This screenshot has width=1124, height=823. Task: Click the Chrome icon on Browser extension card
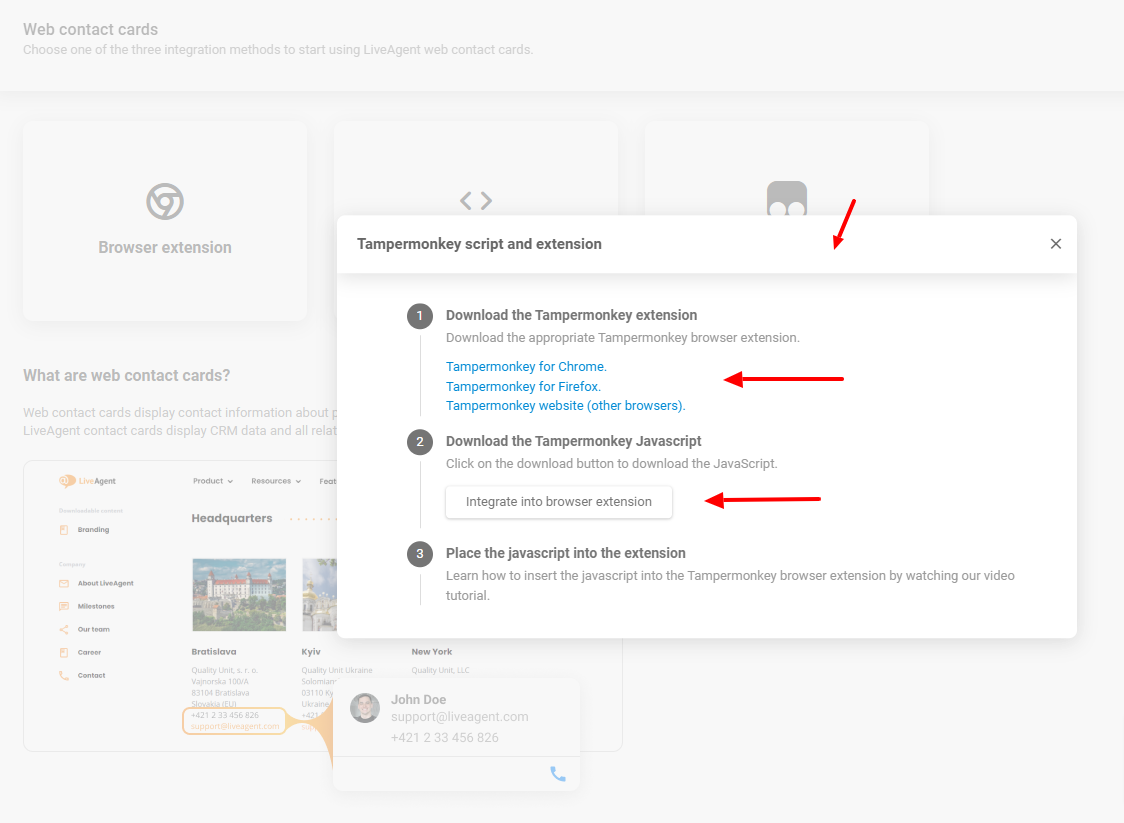(x=165, y=201)
